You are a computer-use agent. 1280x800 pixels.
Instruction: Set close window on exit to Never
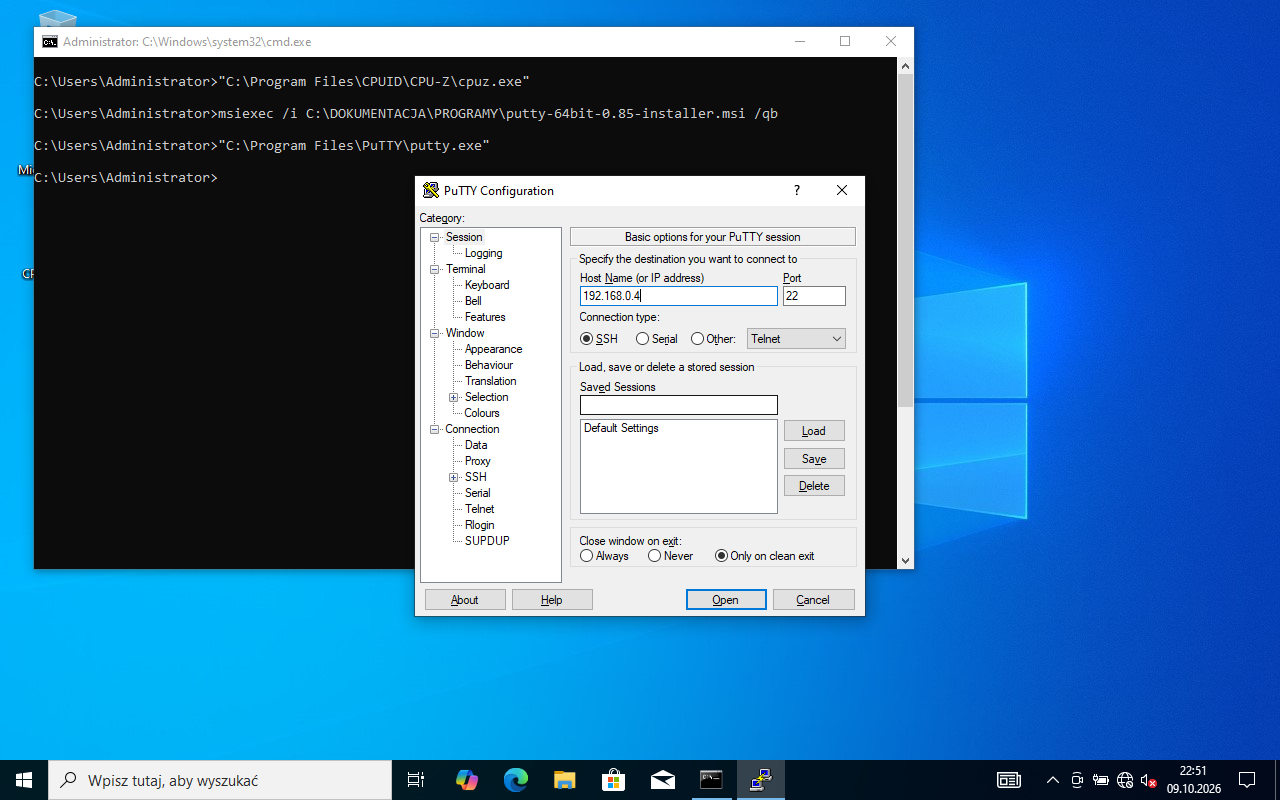tap(670, 556)
